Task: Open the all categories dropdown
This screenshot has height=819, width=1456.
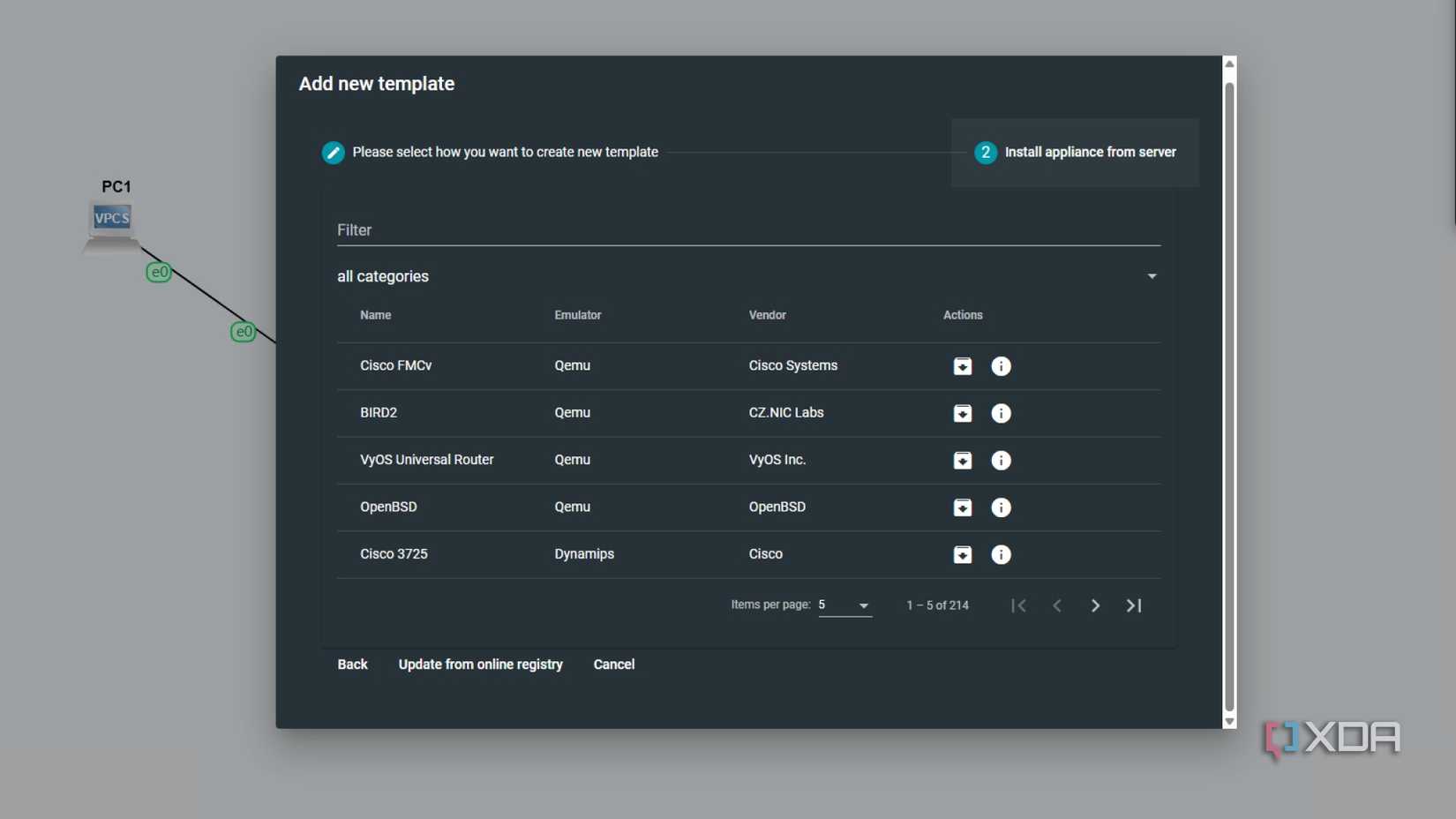Action: (748, 276)
